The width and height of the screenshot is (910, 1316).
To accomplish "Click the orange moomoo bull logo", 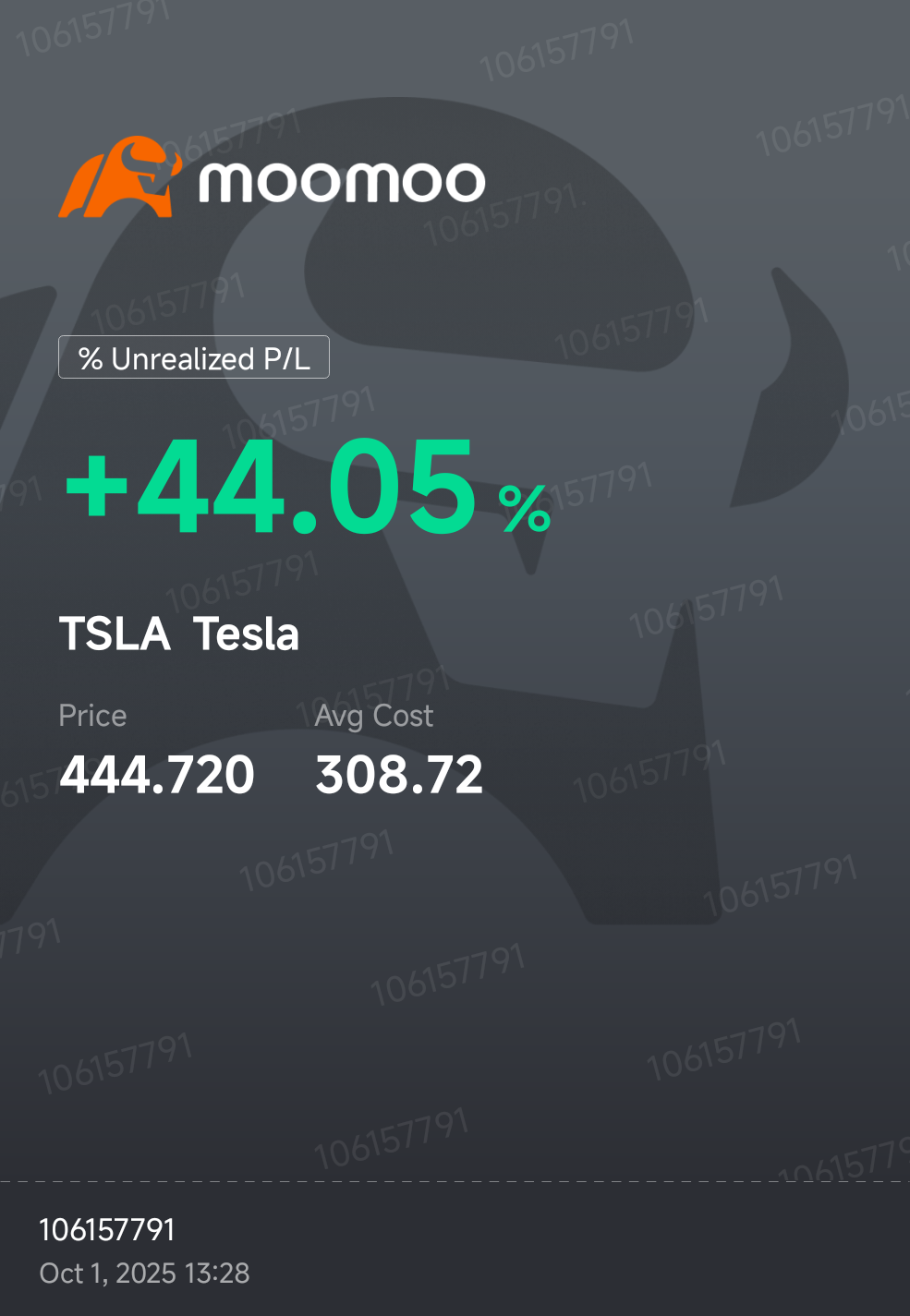I will [x=118, y=177].
